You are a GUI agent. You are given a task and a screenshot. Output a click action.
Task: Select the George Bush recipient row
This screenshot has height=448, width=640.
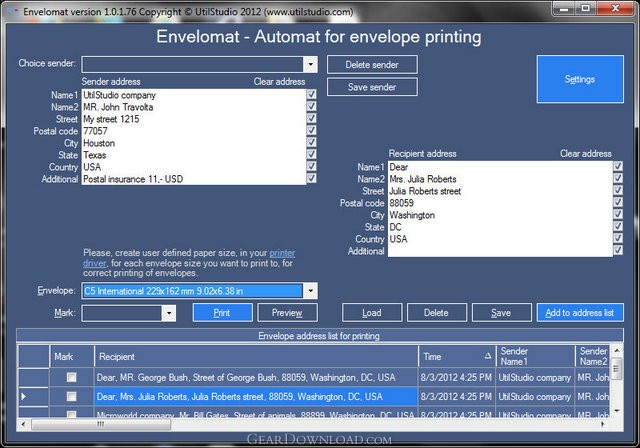pos(256,377)
